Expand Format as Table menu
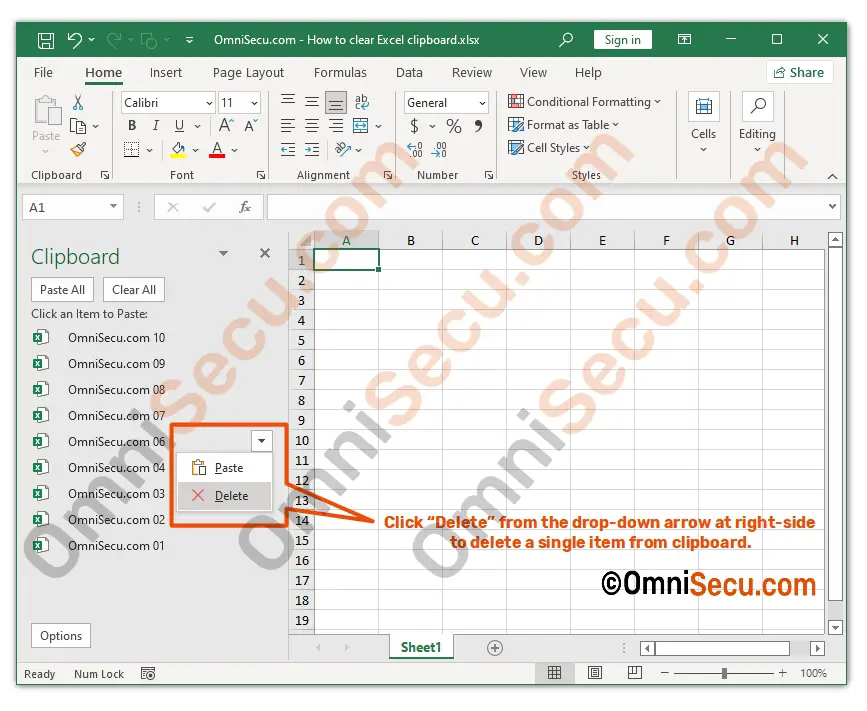Image resolution: width=867 pixels, height=711 pixels. point(563,125)
